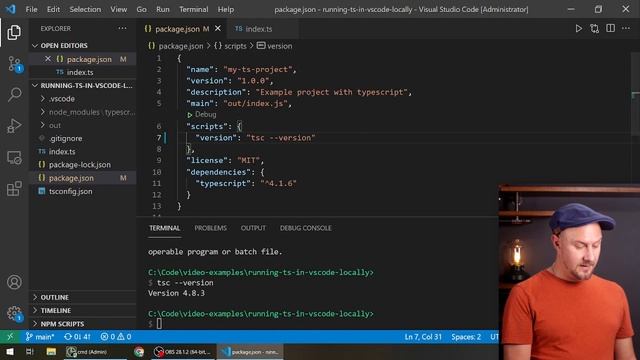Close the package.json editor tab

[218, 29]
